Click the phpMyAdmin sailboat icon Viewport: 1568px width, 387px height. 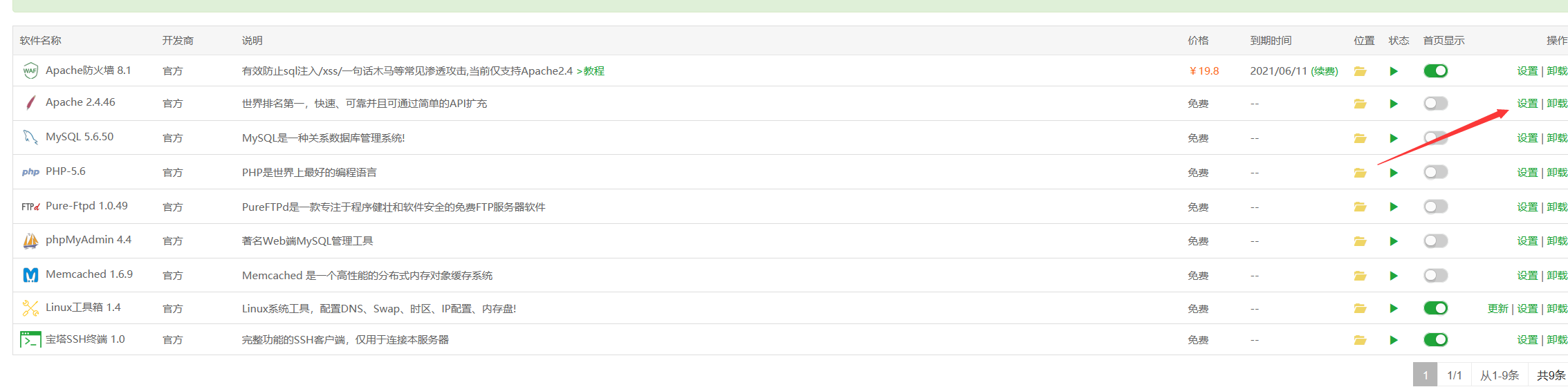pyautogui.click(x=30, y=240)
